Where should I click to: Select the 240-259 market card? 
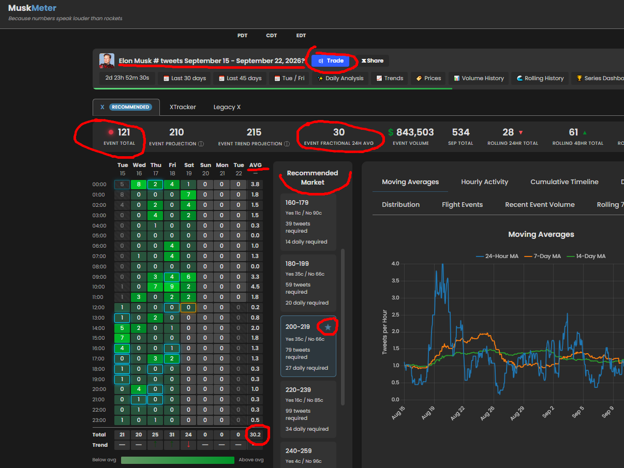coord(308,455)
